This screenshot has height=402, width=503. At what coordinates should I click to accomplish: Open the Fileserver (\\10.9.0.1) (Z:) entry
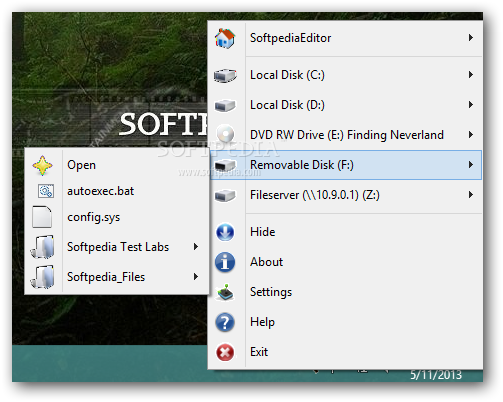point(346,195)
